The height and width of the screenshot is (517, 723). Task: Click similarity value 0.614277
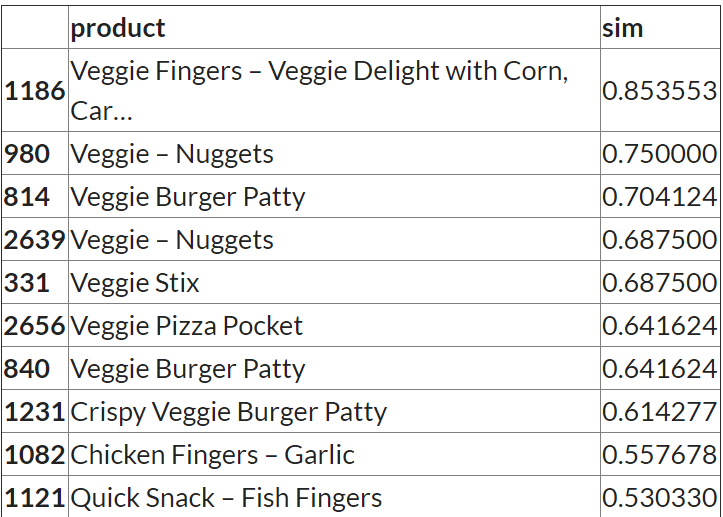pyautogui.click(x=659, y=412)
